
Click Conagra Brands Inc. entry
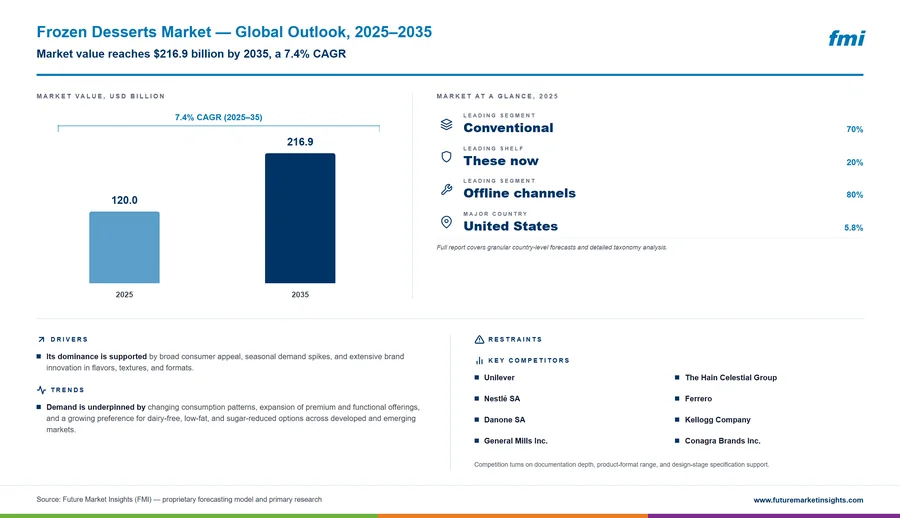click(722, 441)
